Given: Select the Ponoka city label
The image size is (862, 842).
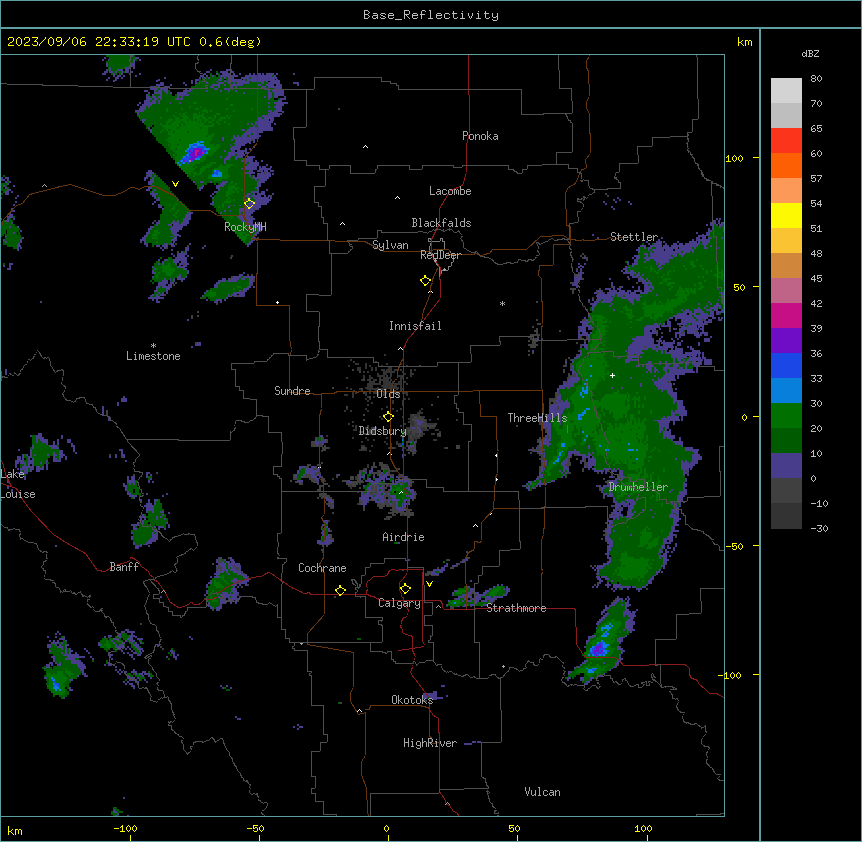Looking at the screenshot, I should (480, 136).
